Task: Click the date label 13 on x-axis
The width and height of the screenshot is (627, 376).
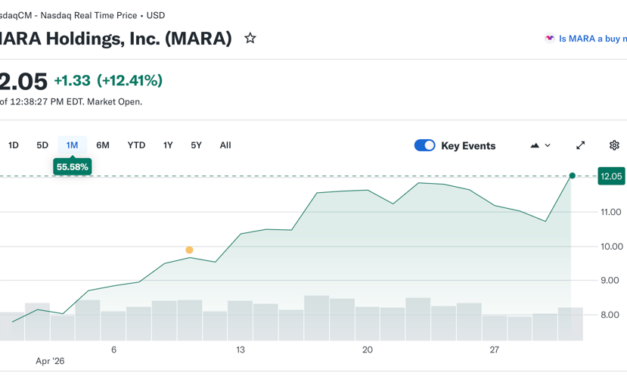Action: (240, 350)
